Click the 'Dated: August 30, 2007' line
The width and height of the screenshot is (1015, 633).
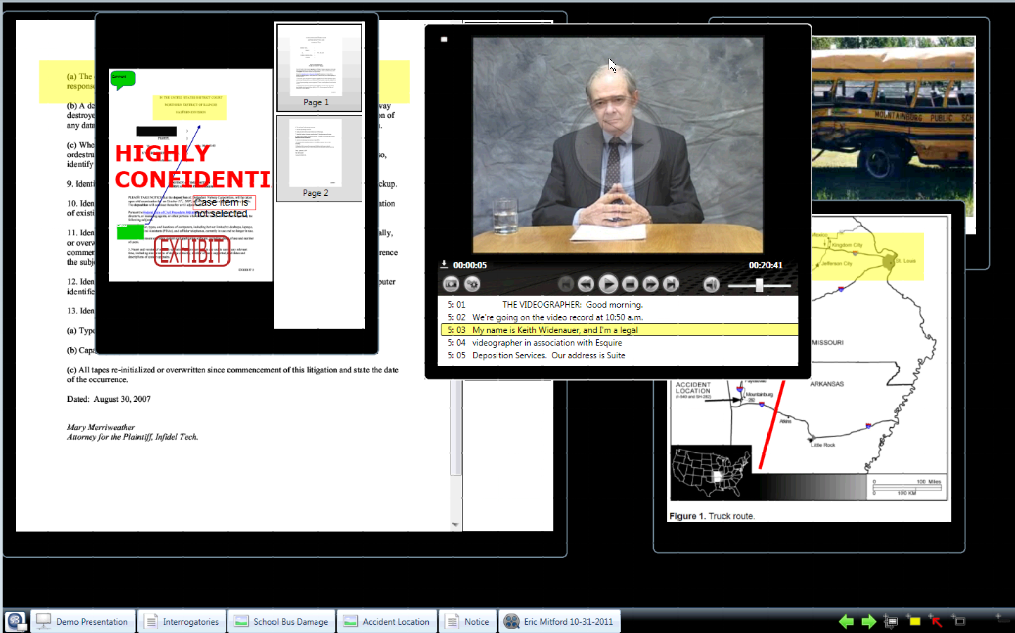click(x=109, y=399)
